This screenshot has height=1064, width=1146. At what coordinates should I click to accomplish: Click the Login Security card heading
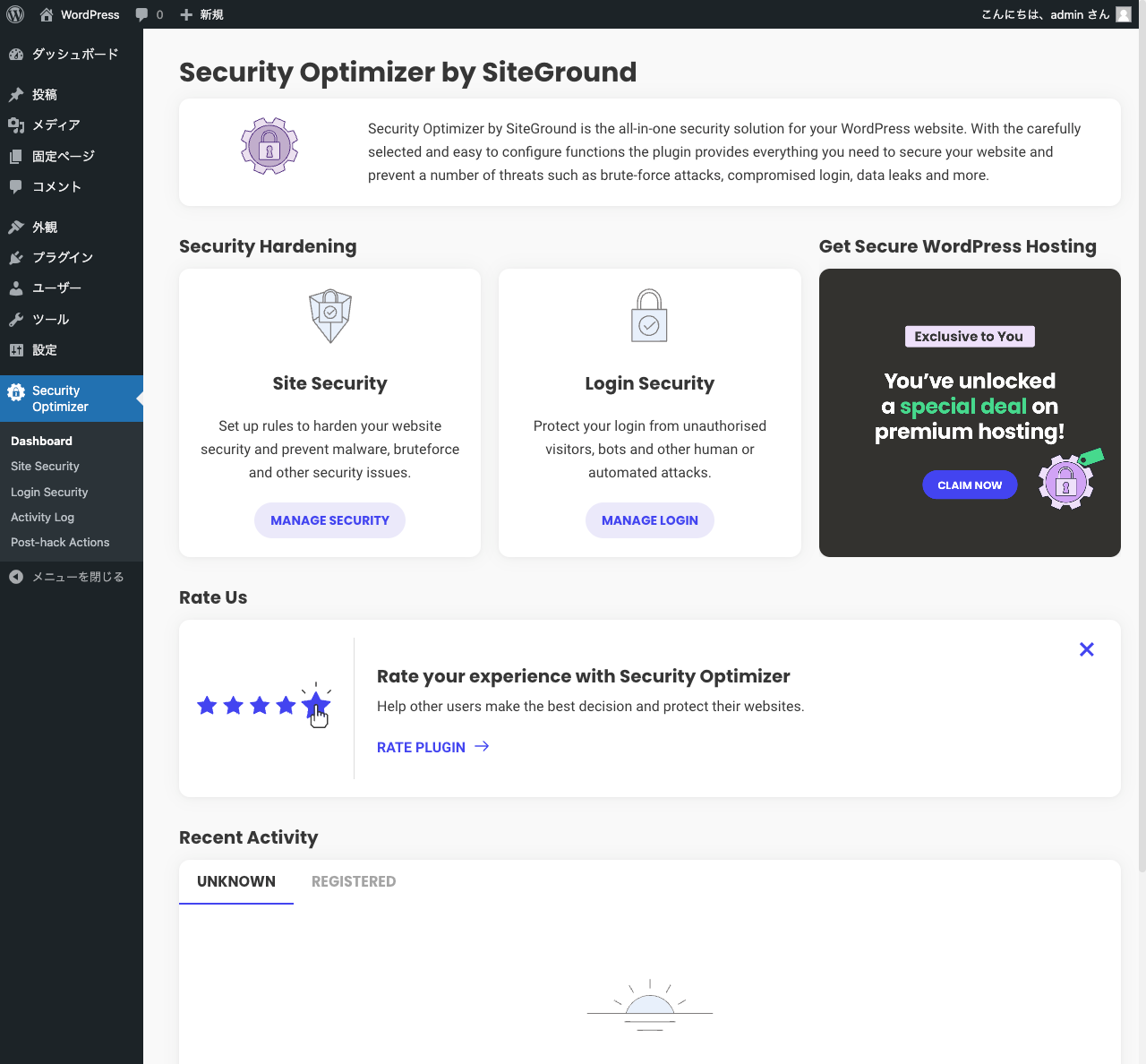[x=650, y=383]
